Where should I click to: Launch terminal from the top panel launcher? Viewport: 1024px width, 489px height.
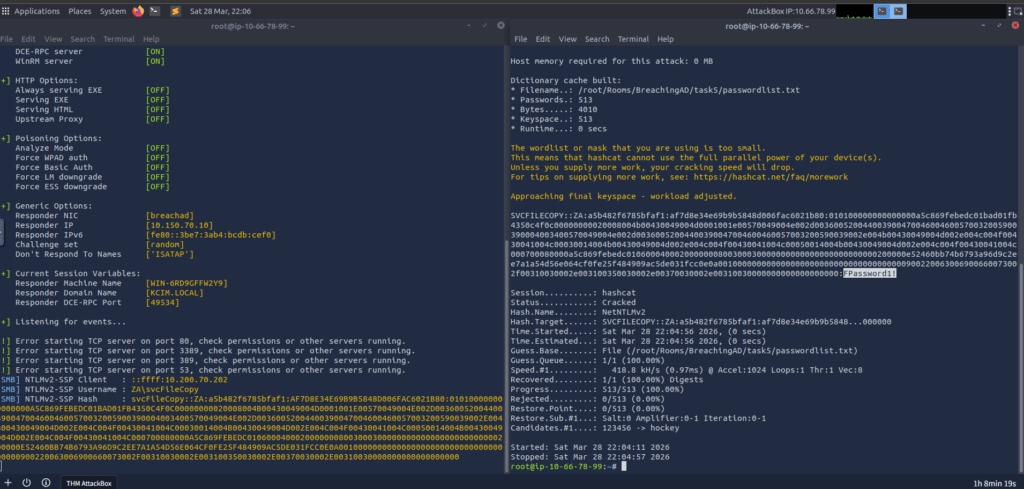click(155, 11)
